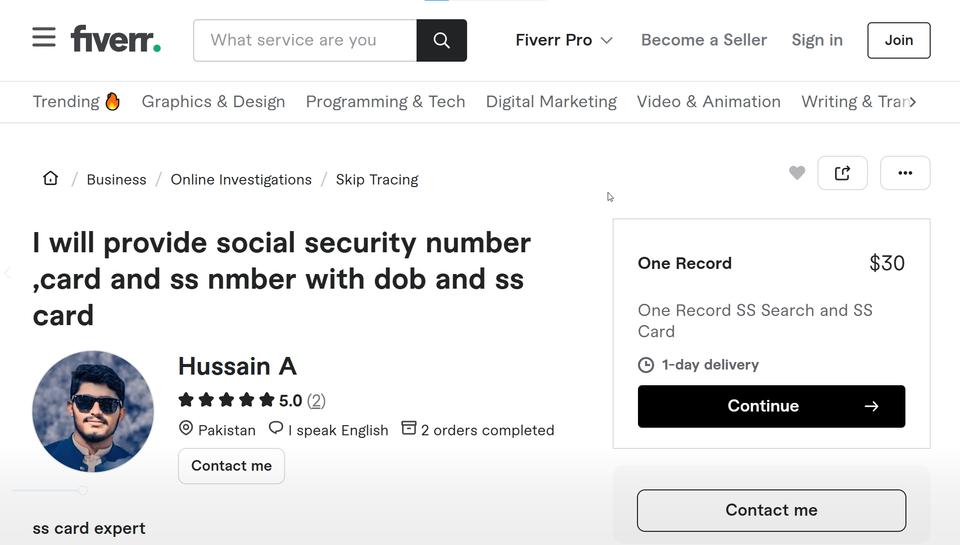The width and height of the screenshot is (960, 545).
Task: View the seller's profile picture
Action: tap(93, 410)
